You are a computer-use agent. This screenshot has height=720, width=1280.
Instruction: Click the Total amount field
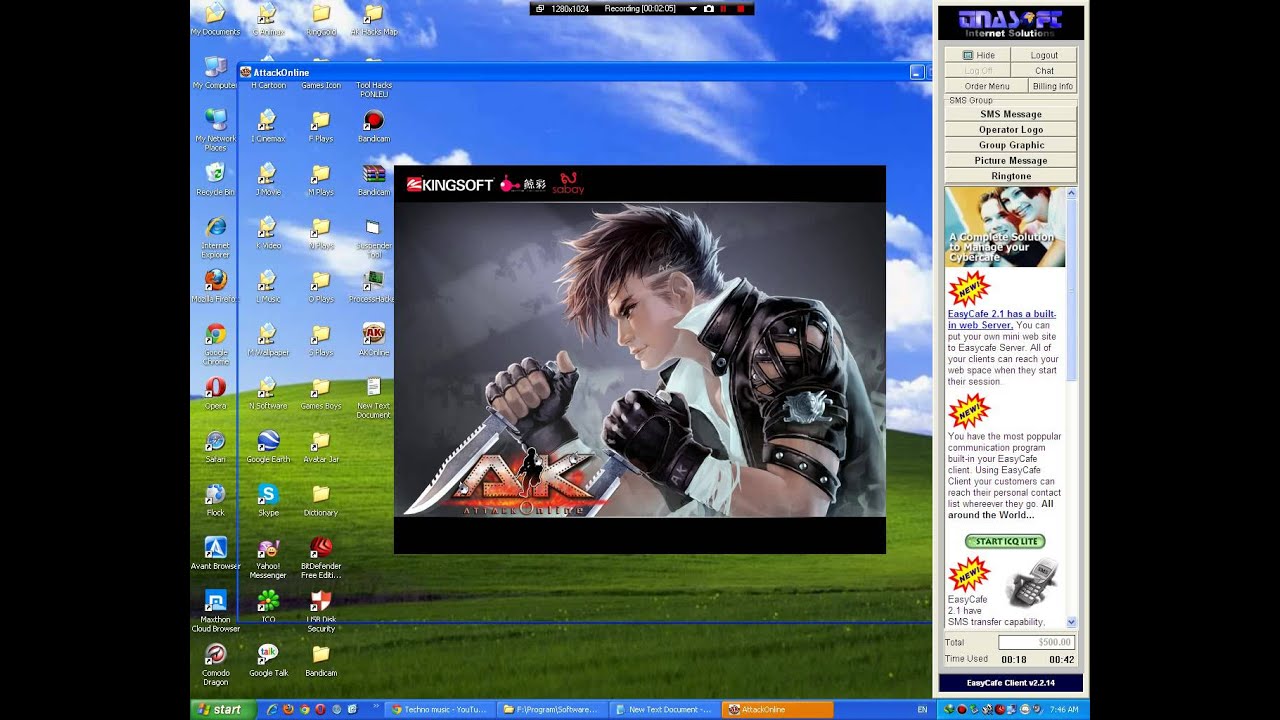point(1036,642)
